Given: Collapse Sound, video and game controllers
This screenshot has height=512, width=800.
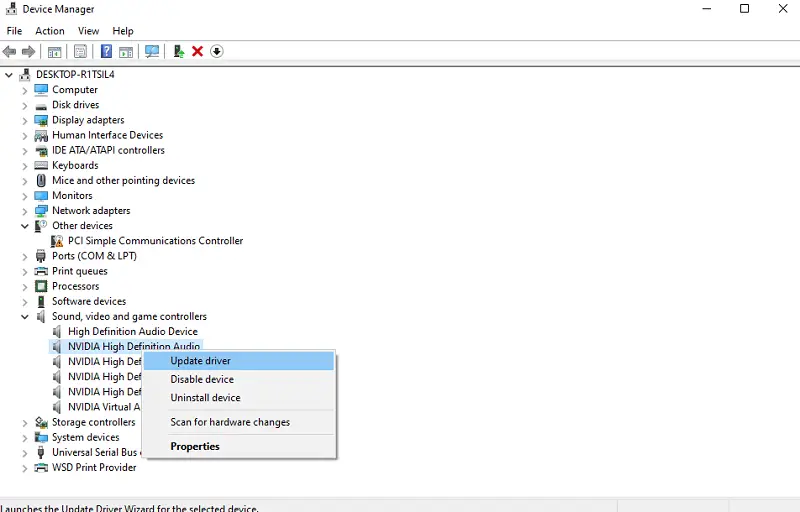Looking at the screenshot, I should click(24, 317).
